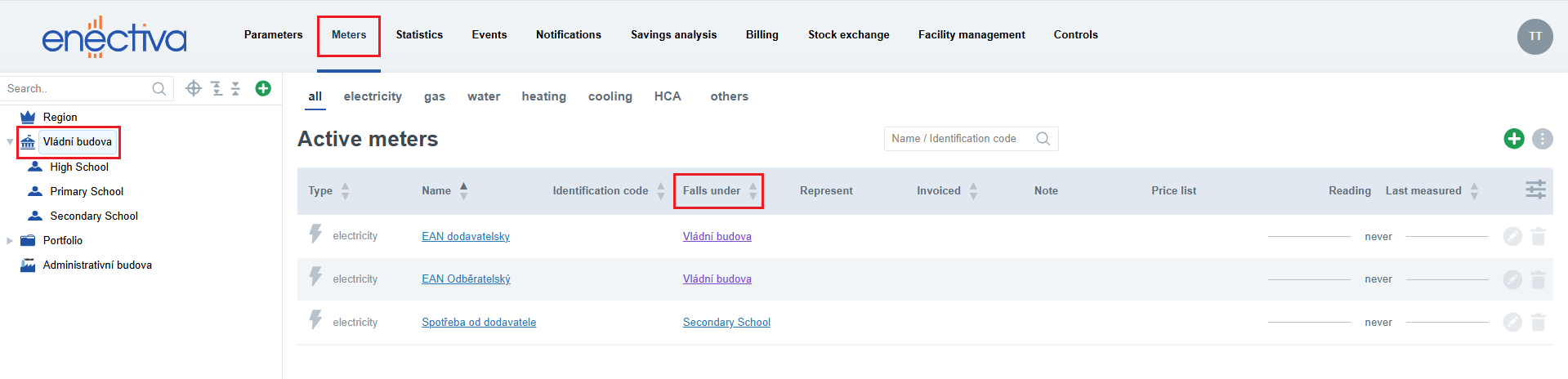Switch to the electricity tab
The width and height of the screenshot is (1568, 379).
click(373, 96)
